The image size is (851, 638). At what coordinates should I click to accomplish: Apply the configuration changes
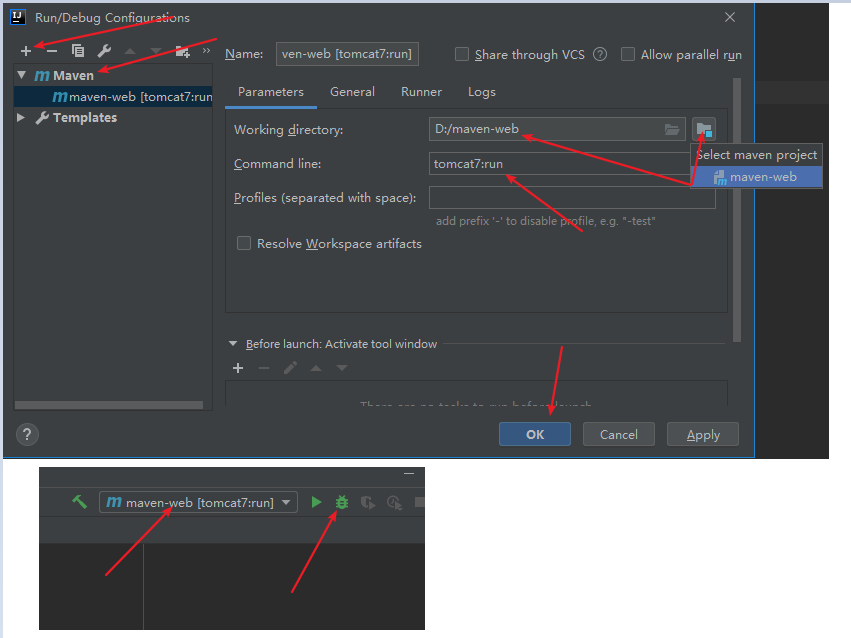click(703, 434)
